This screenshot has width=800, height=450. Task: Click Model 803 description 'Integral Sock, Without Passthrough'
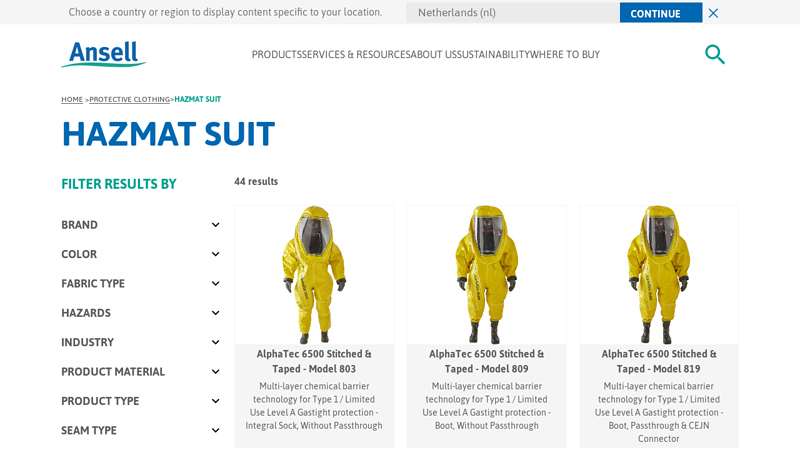[x=314, y=426]
